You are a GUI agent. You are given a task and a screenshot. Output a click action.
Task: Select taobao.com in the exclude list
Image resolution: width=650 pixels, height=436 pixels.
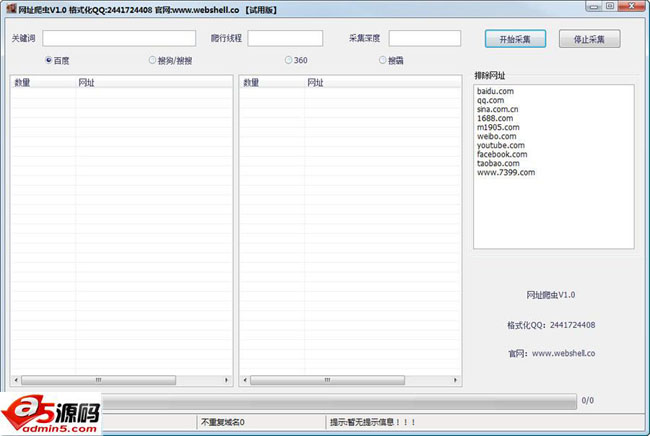click(x=498, y=163)
